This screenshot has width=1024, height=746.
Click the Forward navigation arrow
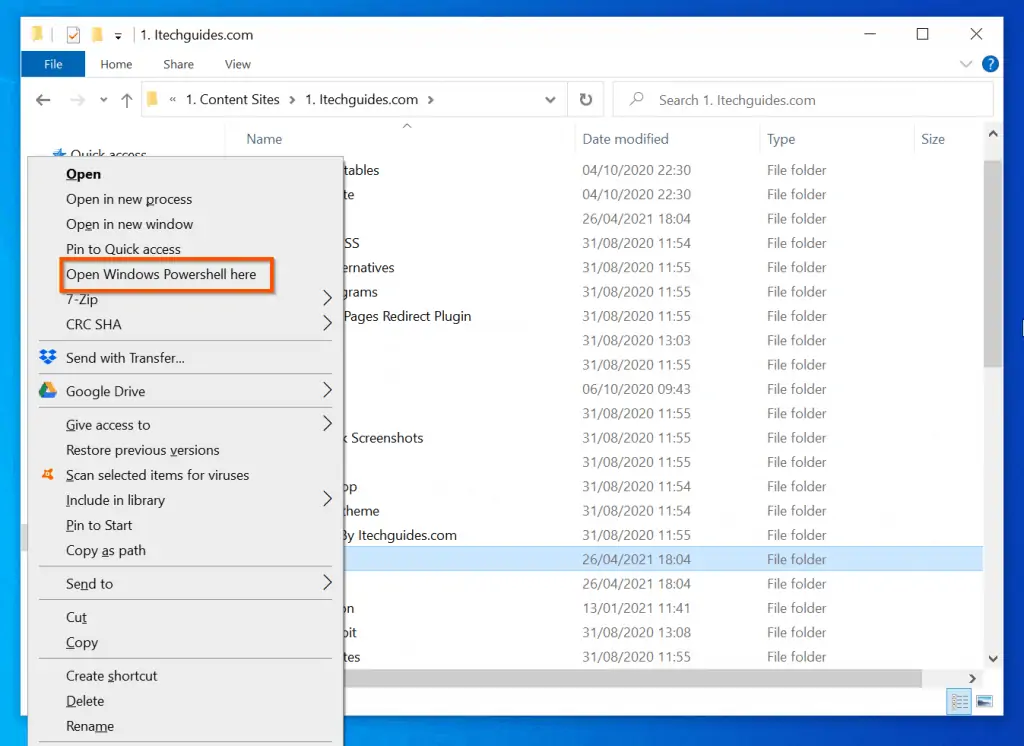[x=77, y=100]
